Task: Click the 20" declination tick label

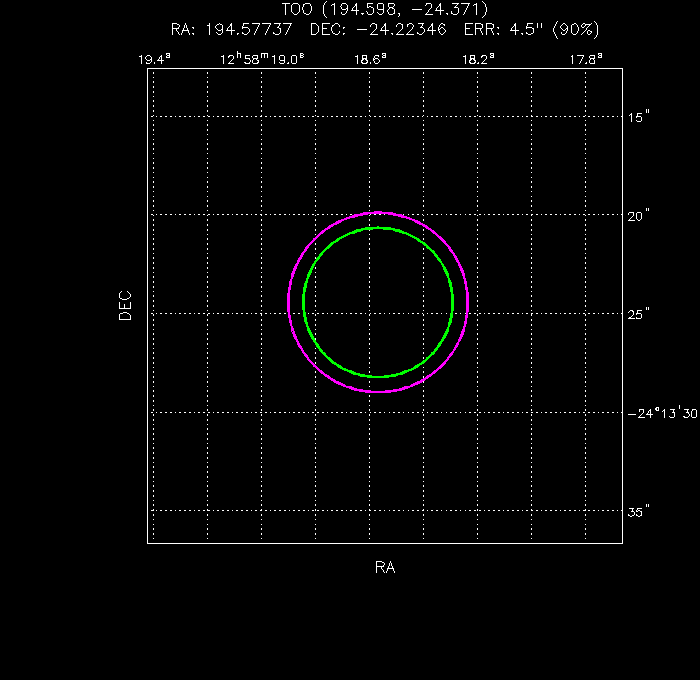Action: (x=640, y=215)
